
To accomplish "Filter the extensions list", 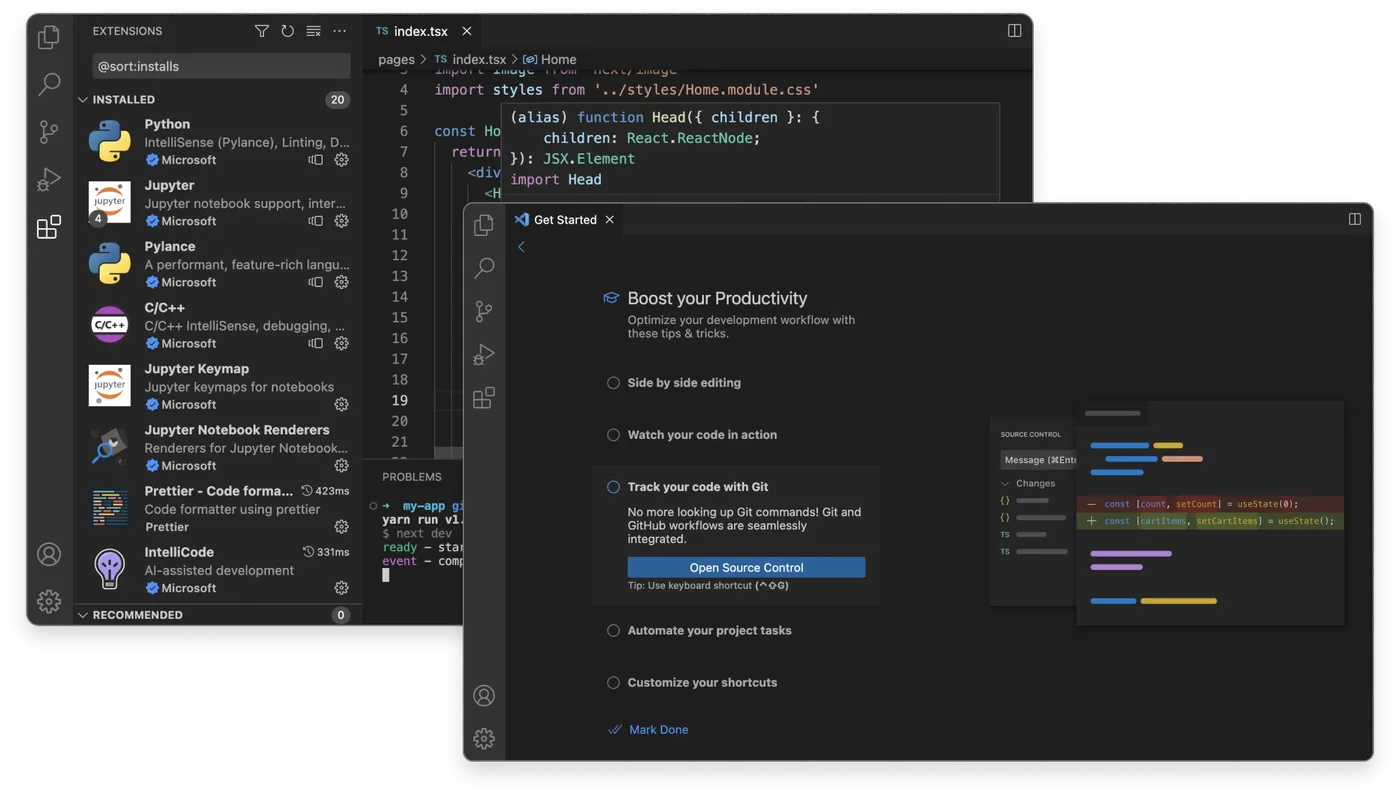I will pos(260,31).
